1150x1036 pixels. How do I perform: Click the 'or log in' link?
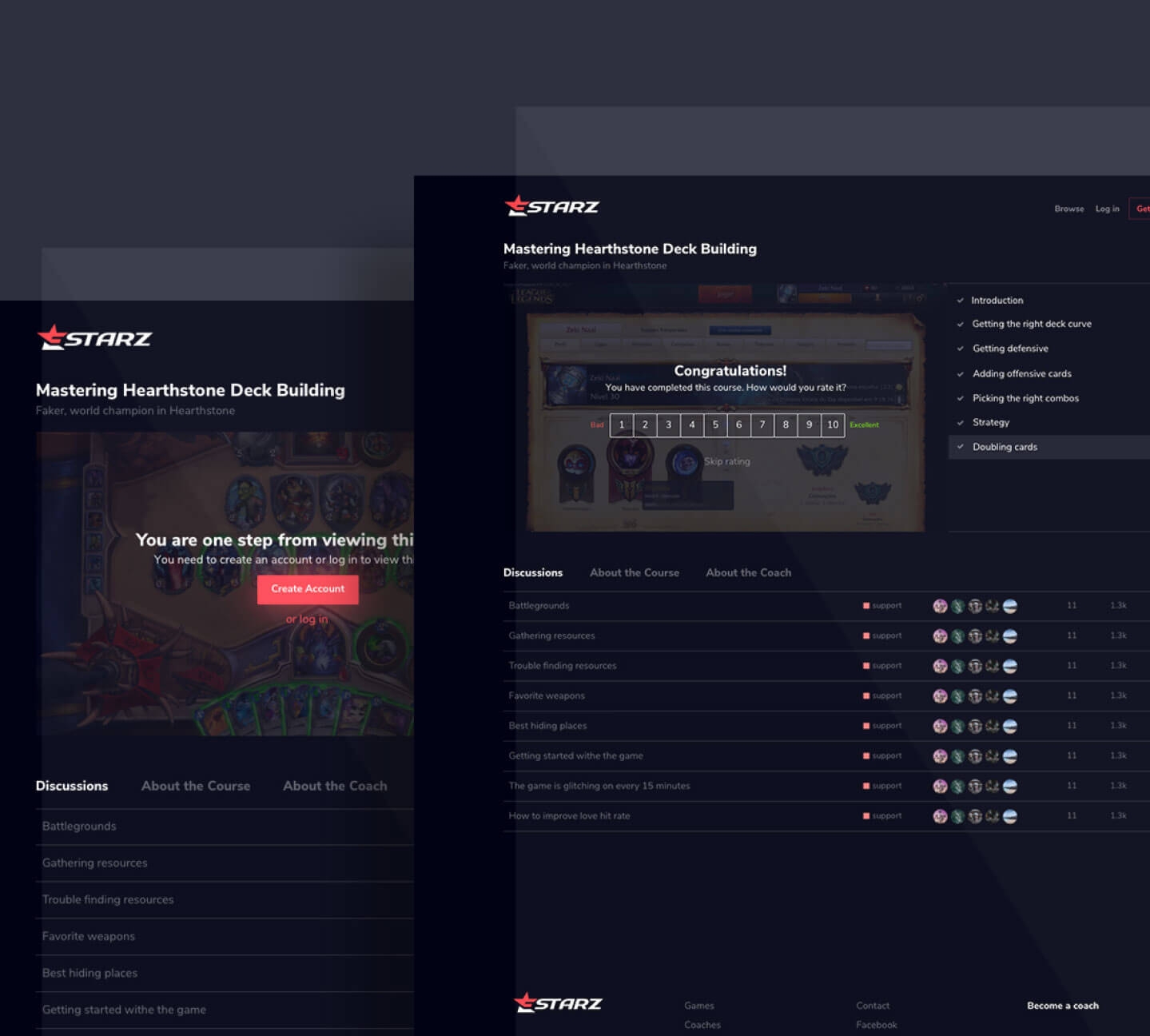click(307, 619)
